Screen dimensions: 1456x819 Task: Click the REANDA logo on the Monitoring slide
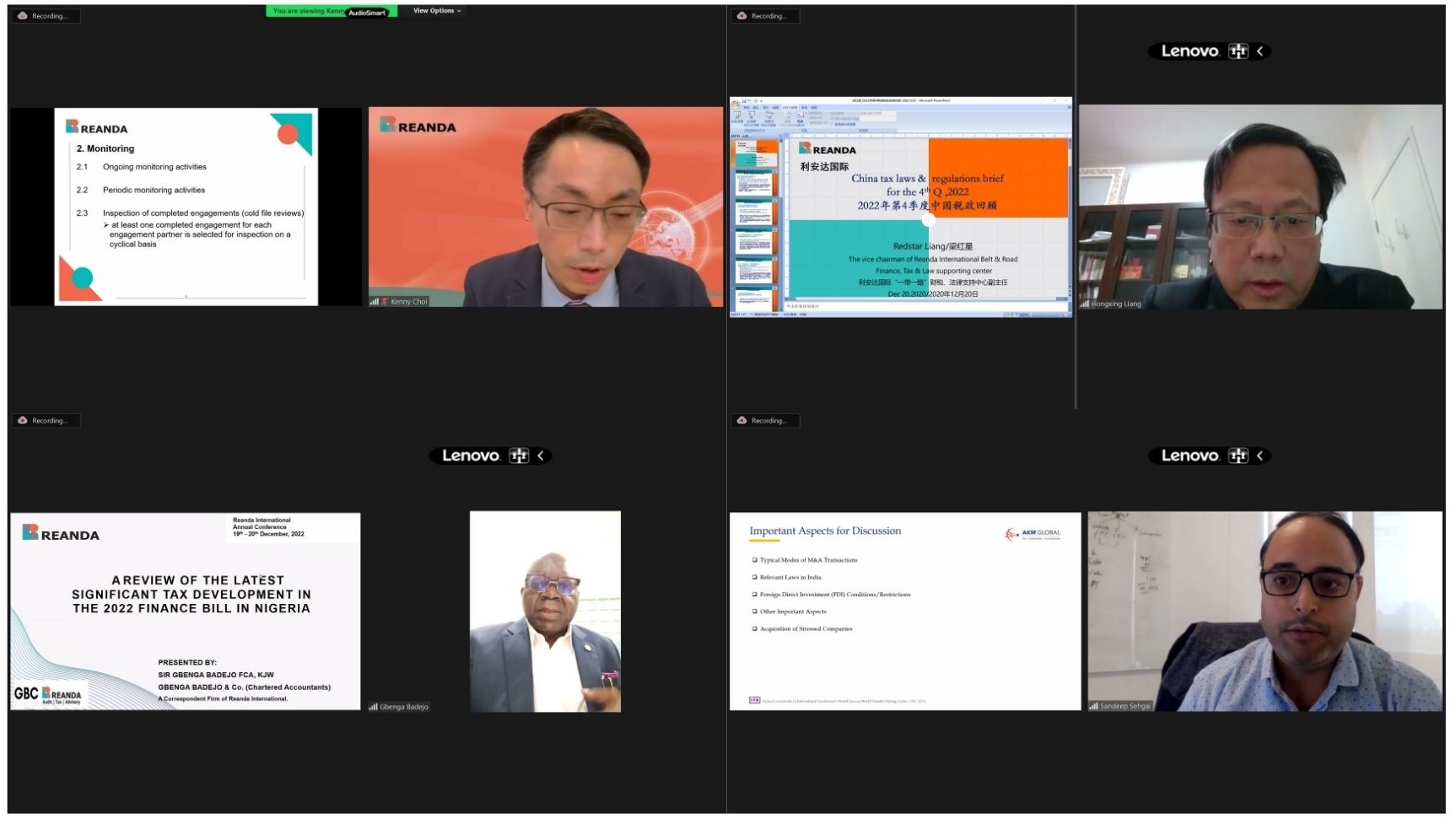tap(97, 127)
